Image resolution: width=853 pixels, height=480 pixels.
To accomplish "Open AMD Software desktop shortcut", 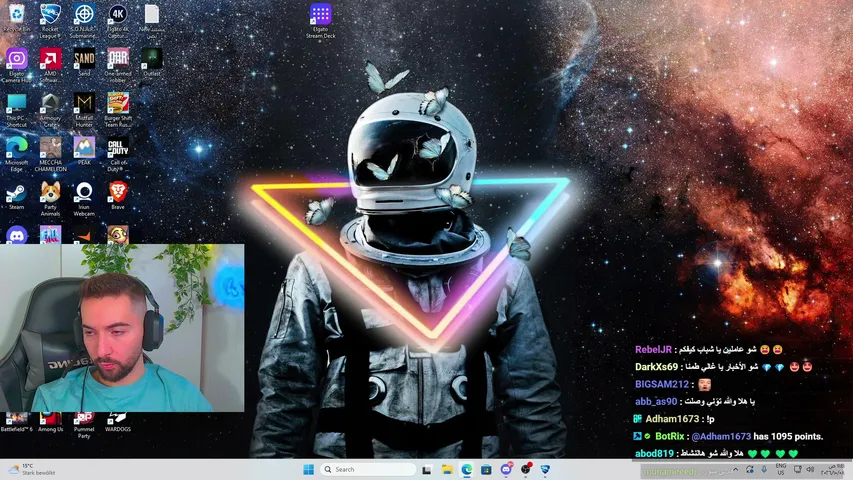I will pyautogui.click(x=50, y=65).
